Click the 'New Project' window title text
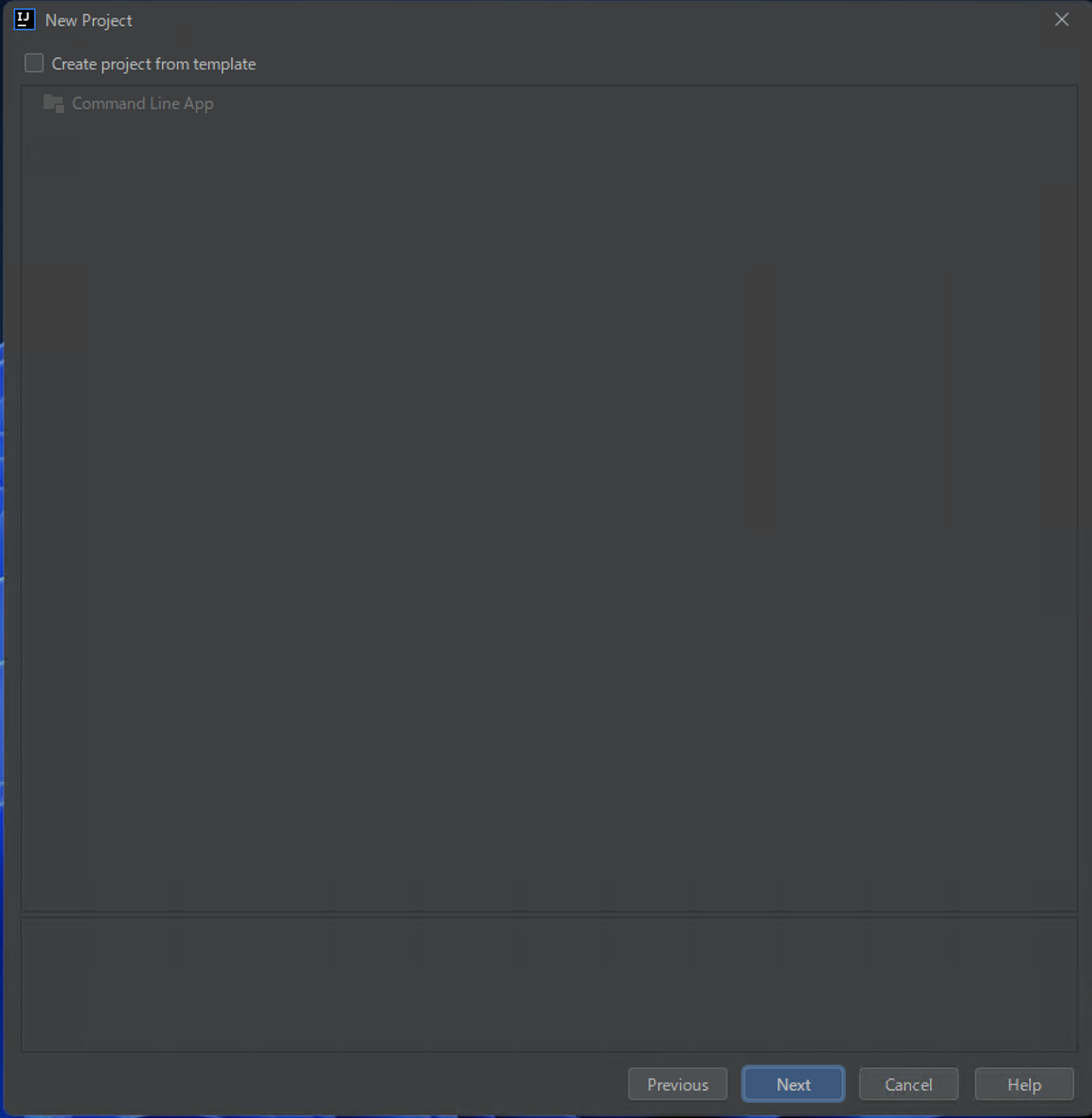Image resolution: width=1092 pixels, height=1118 pixels. point(88,20)
